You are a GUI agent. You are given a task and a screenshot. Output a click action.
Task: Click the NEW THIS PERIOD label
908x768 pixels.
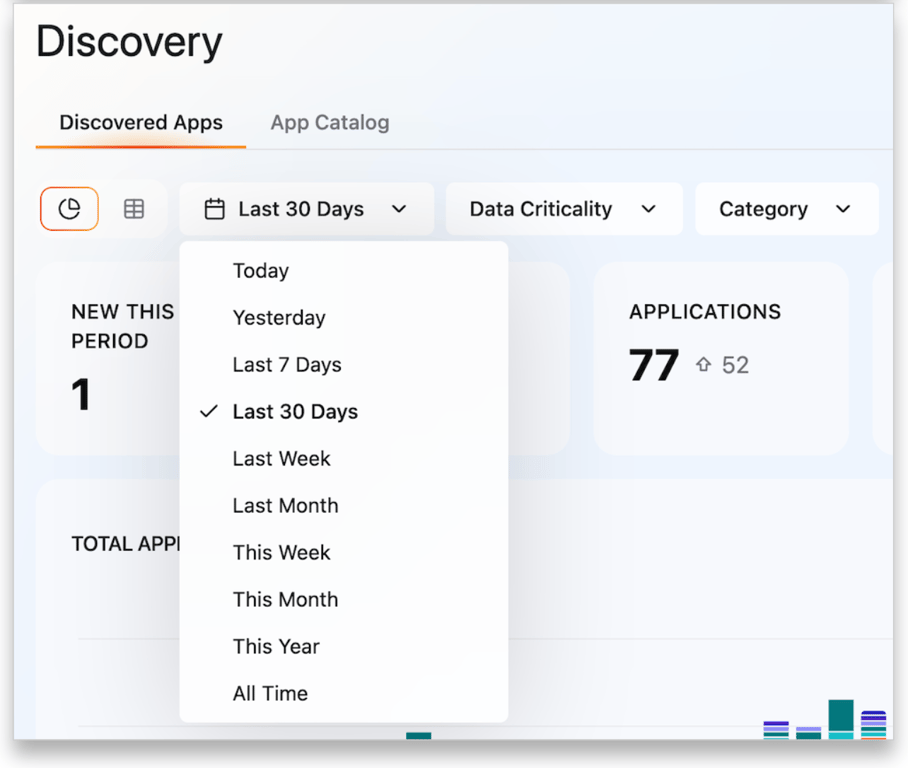pos(123,326)
